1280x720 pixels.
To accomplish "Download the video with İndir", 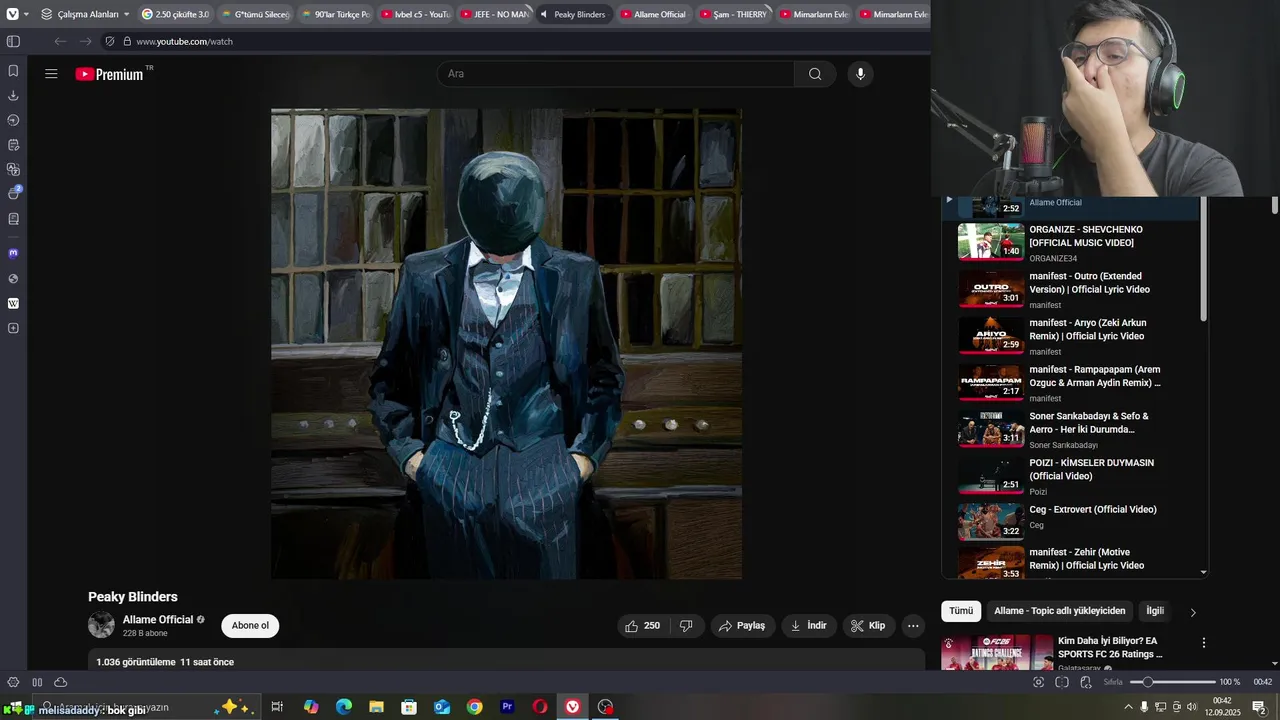I will tap(809, 626).
